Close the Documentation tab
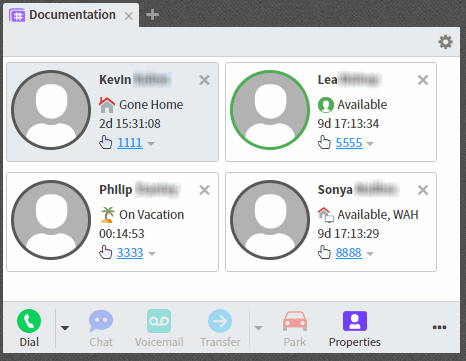This screenshot has width=466, height=361. click(129, 16)
